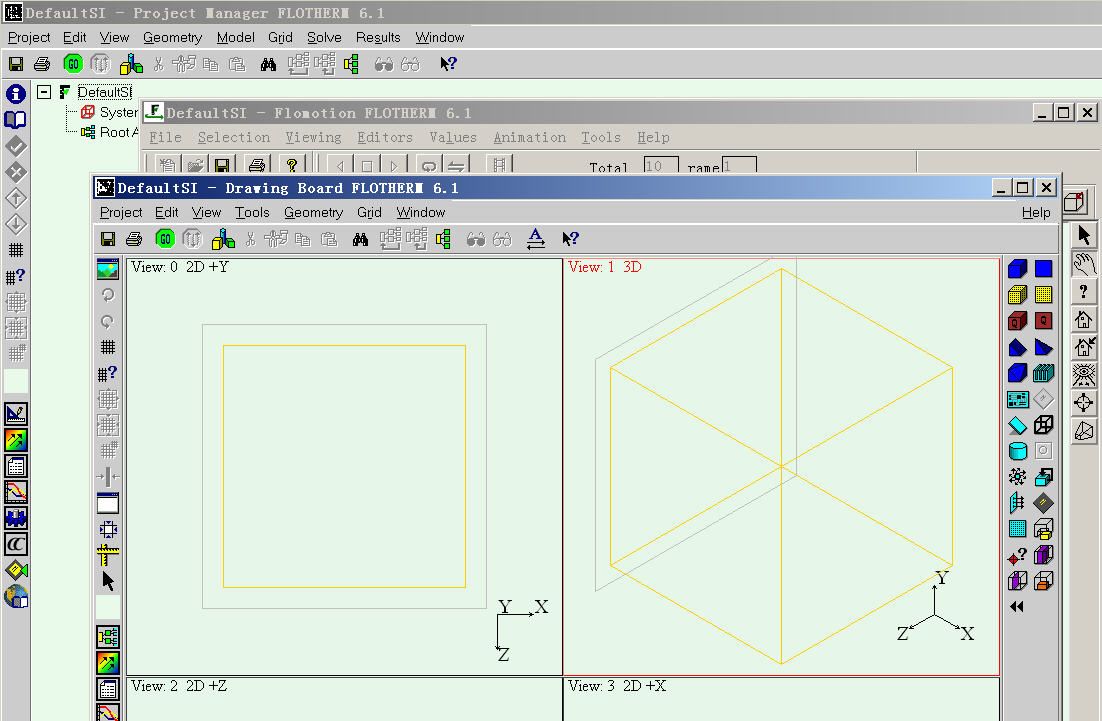Image resolution: width=1102 pixels, height=721 pixels.
Task: Click binoculars find icon in Drawing Board toolbar
Action: (x=361, y=240)
